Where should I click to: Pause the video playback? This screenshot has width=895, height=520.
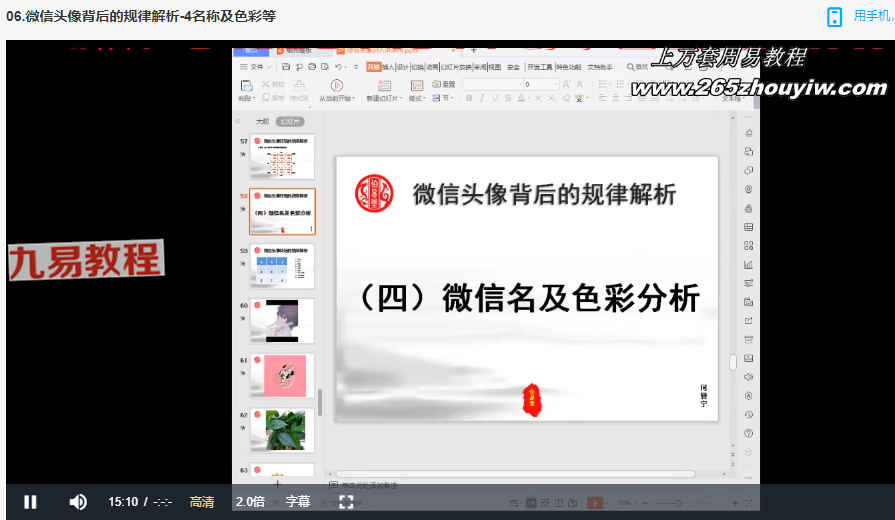(30, 502)
